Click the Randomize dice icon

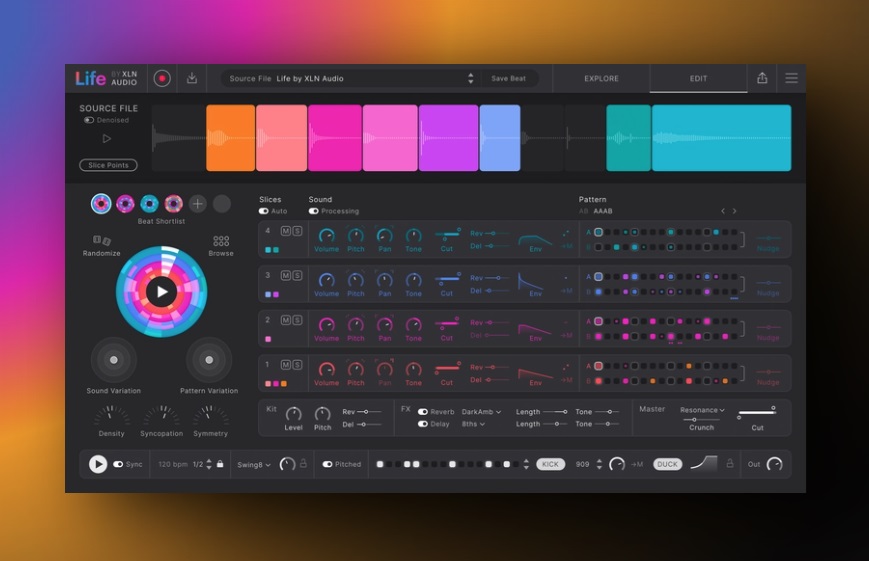click(x=101, y=240)
